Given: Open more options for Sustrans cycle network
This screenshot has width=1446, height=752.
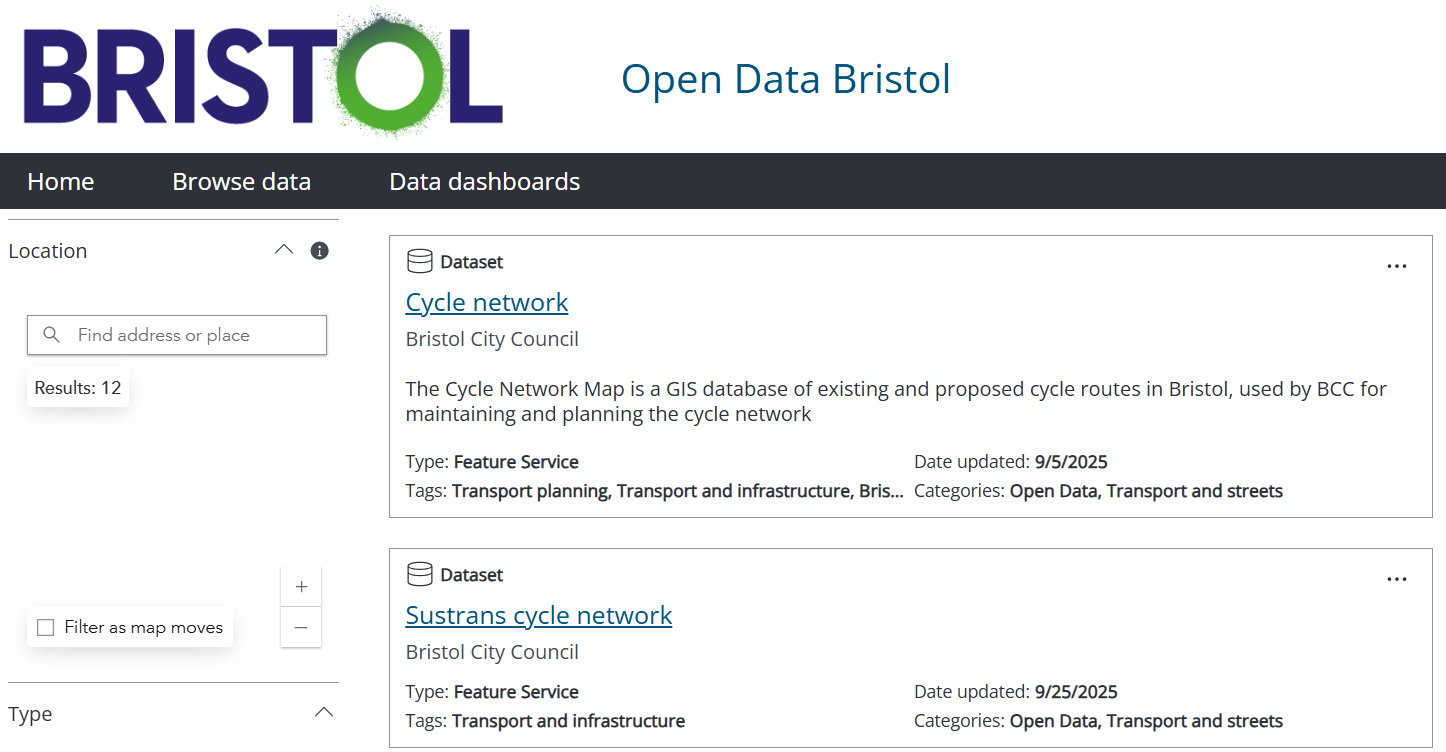Looking at the screenshot, I should 1397,579.
